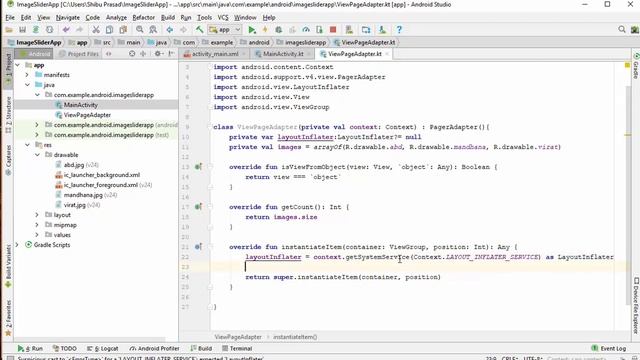640x360 pixels.
Task: Click the Cut scissors icon
Action: 96,30
